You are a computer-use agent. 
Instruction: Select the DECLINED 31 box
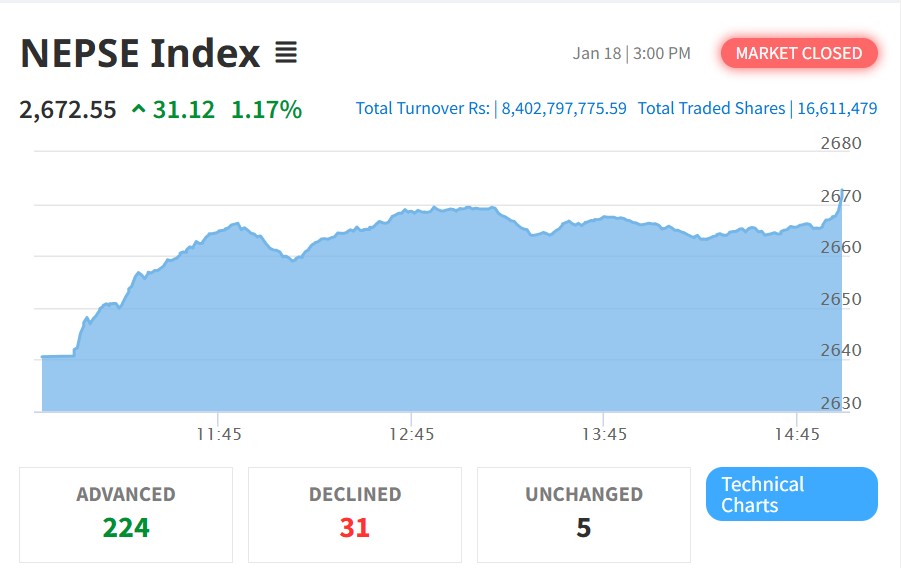(x=355, y=514)
